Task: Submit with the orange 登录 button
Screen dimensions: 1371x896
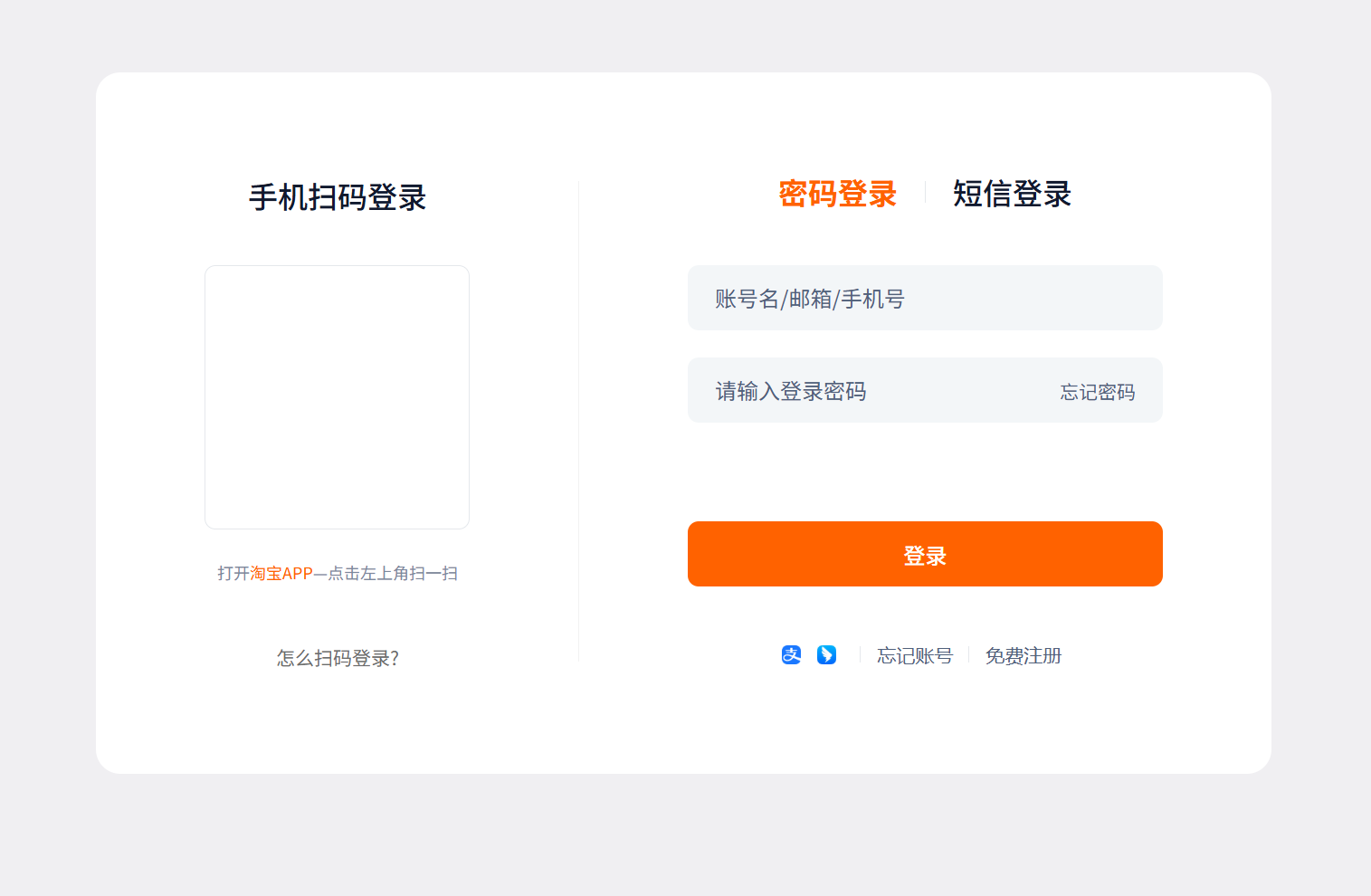Action: coord(925,554)
